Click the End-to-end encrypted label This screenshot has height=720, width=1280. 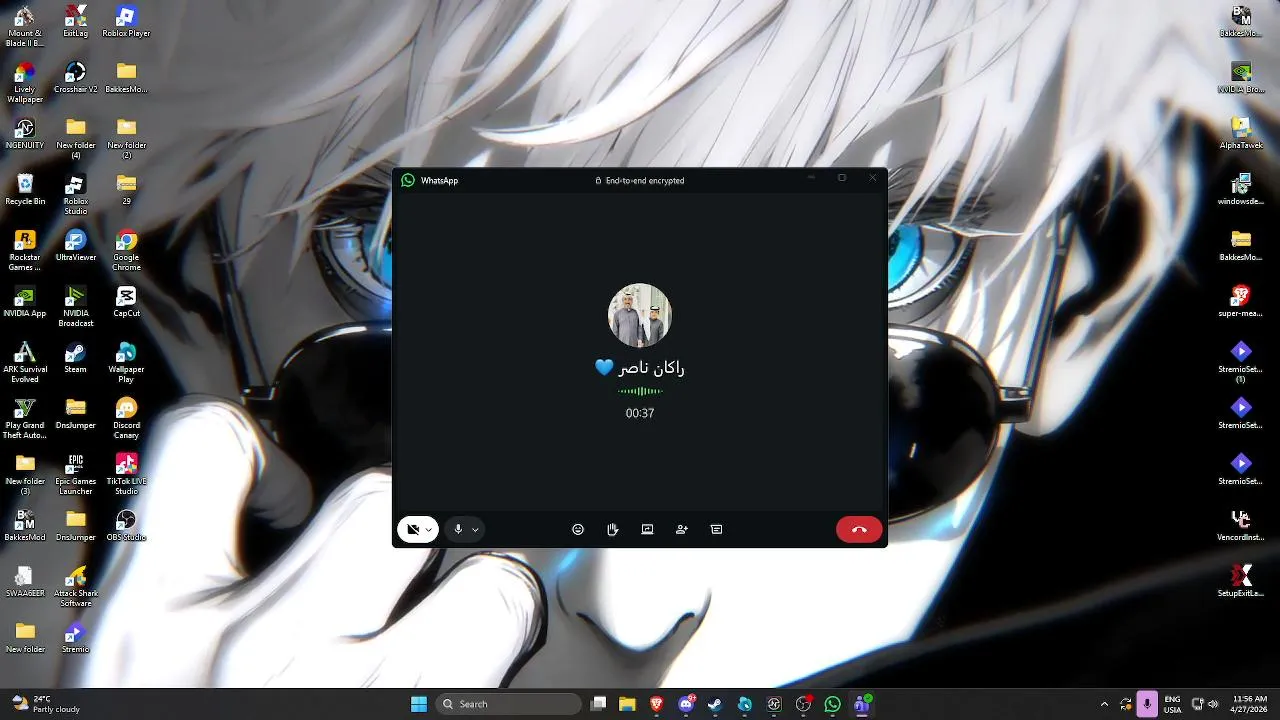point(640,181)
